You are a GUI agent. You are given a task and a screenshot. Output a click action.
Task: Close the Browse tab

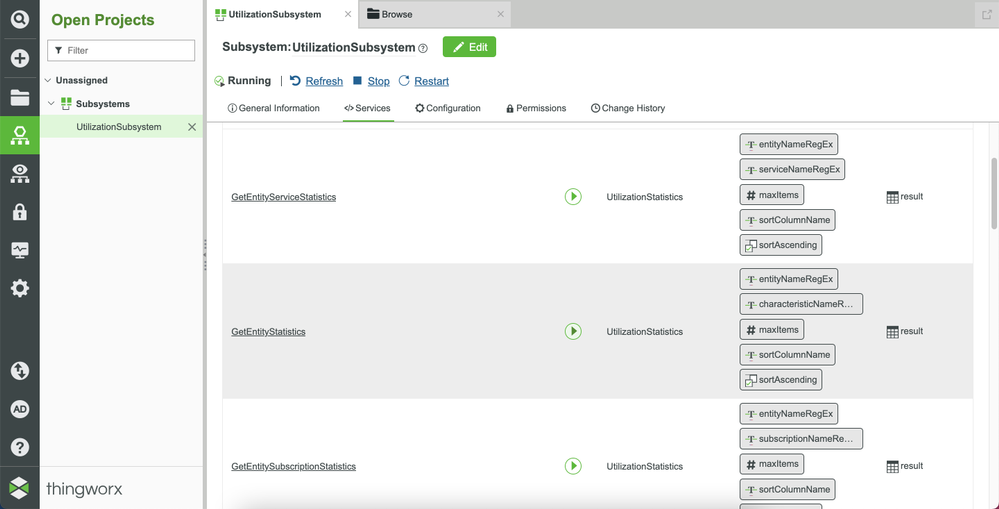click(x=500, y=14)
